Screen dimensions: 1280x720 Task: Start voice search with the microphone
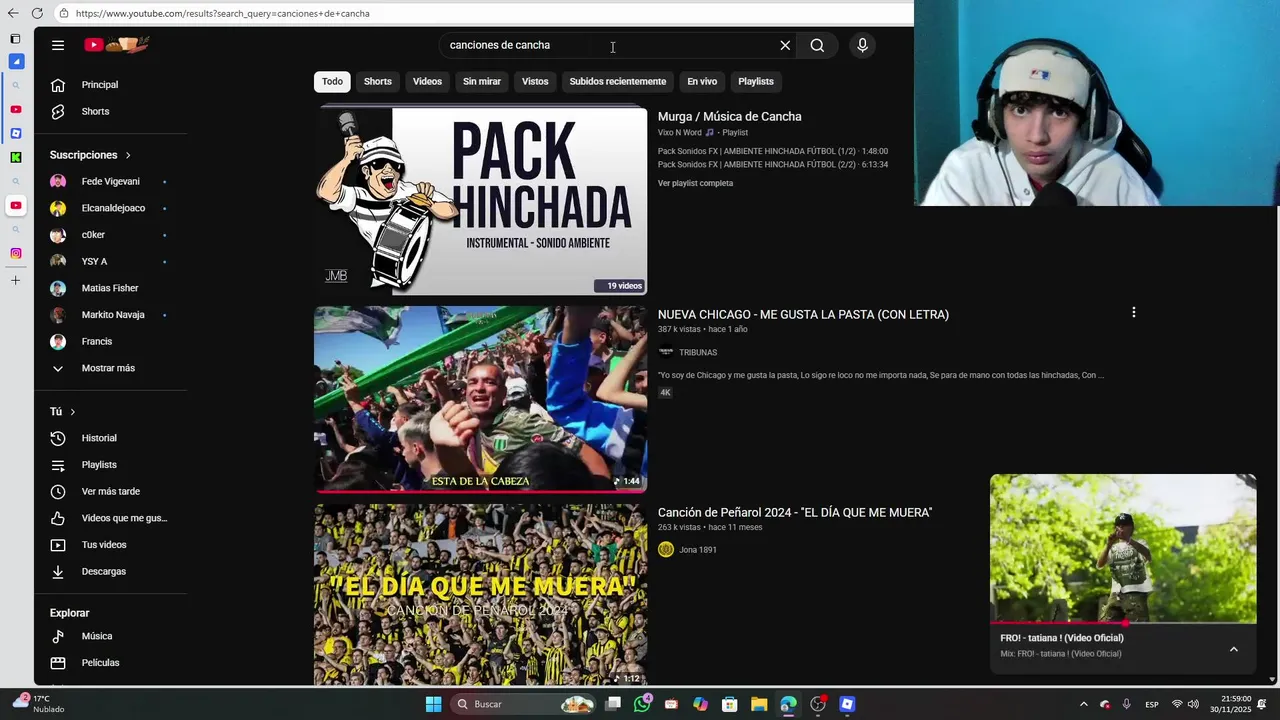coord(862,45)
